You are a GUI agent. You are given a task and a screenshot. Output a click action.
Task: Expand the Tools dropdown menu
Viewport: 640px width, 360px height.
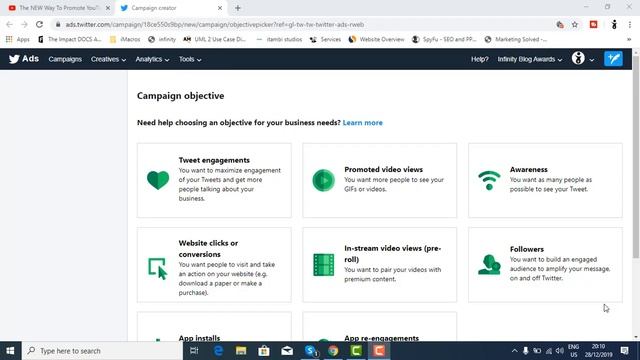[190, 59]
